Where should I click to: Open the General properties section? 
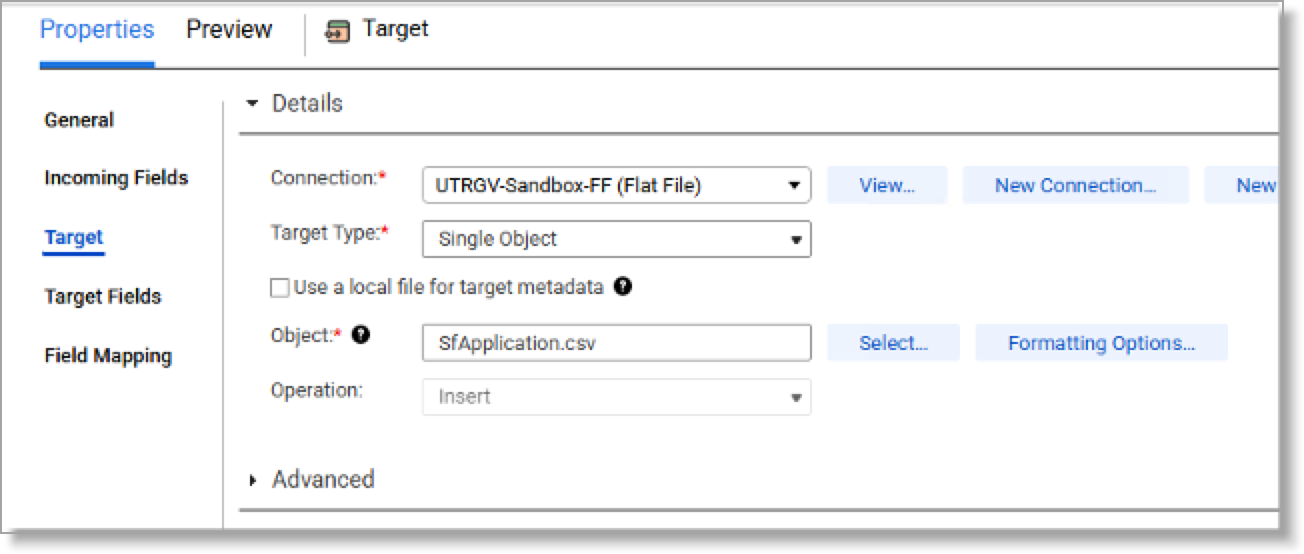coord(79,120)
